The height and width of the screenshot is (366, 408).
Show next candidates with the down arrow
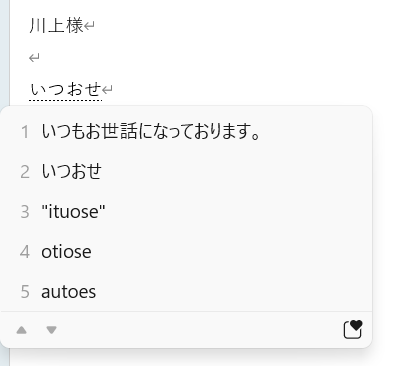[51, 330]
